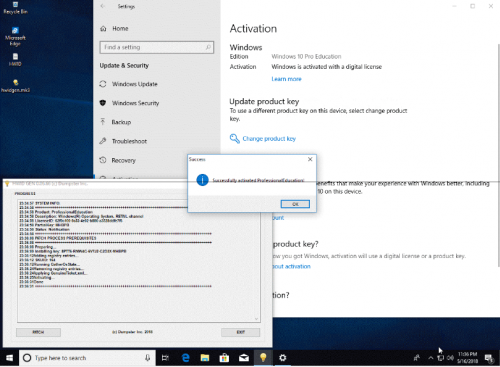
Task: Click the activation link below product key heading
Action: pyautogui.click(x=292, y=266)
